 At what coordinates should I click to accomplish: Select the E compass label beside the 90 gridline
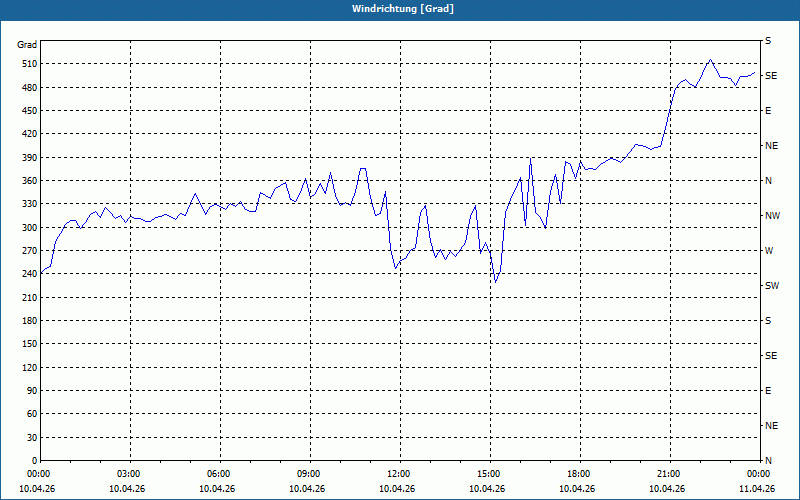[768, 391]
